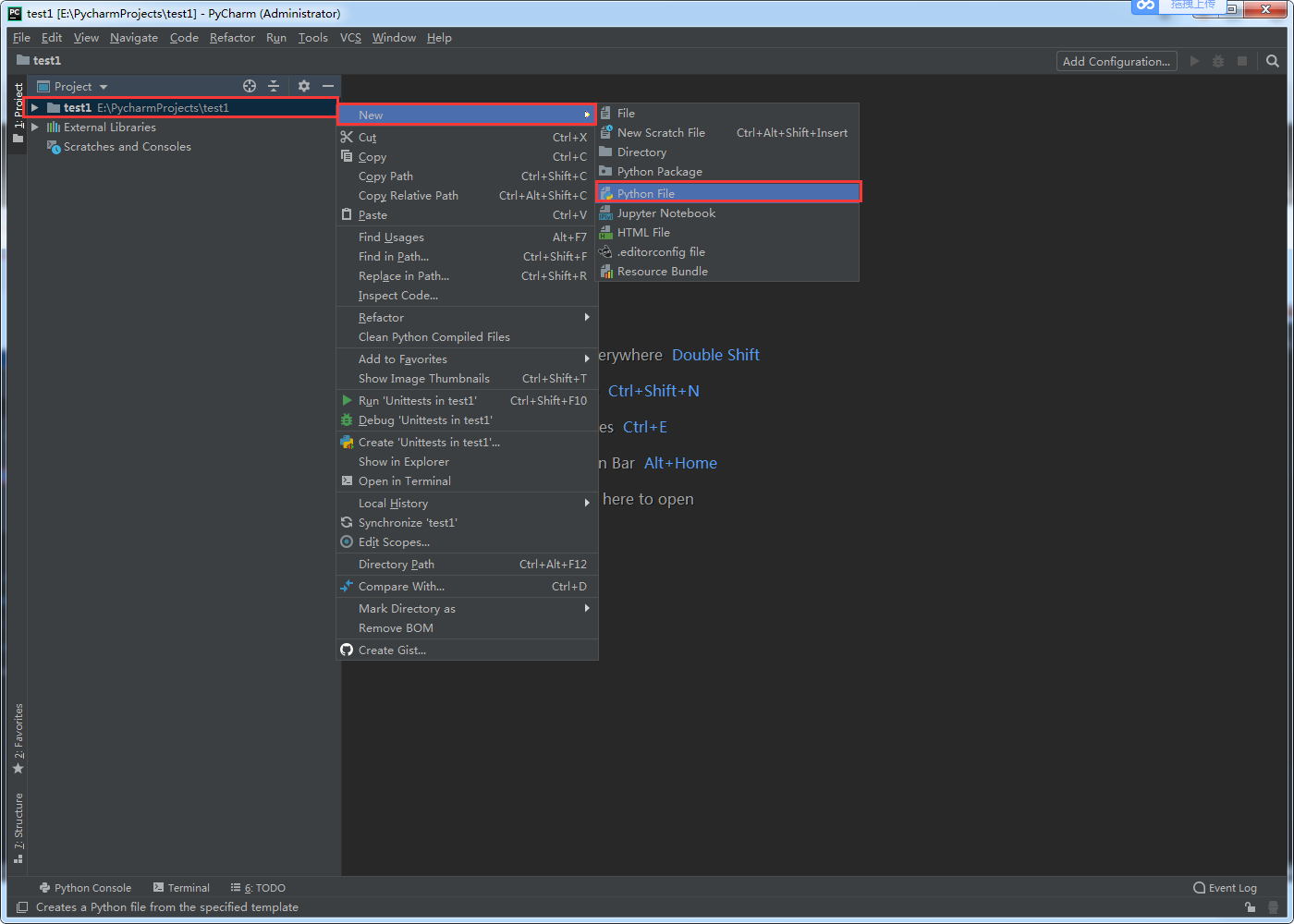Click the Compare With arrows icon
The width and height of the screenshot is (1294, 924).
coord(347,586)
